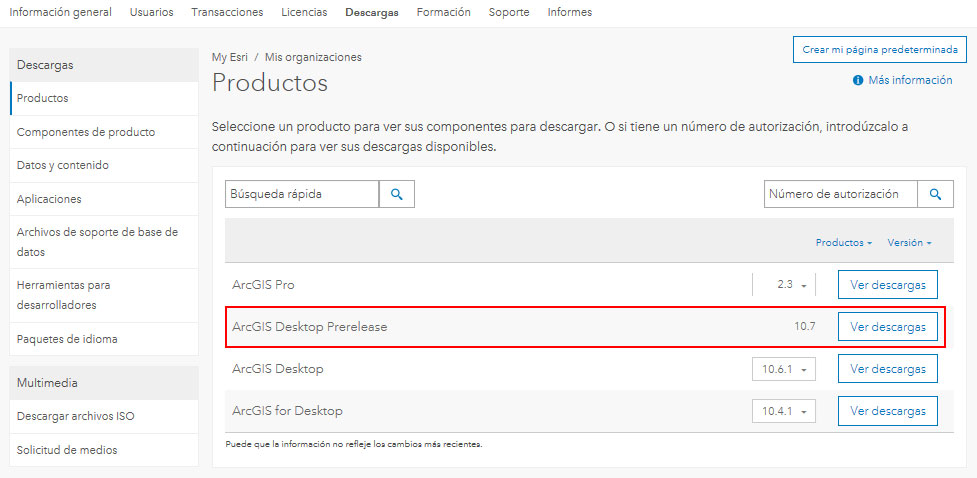Click the 10.7 version value
977x478 pixels.
click(804, 327)
